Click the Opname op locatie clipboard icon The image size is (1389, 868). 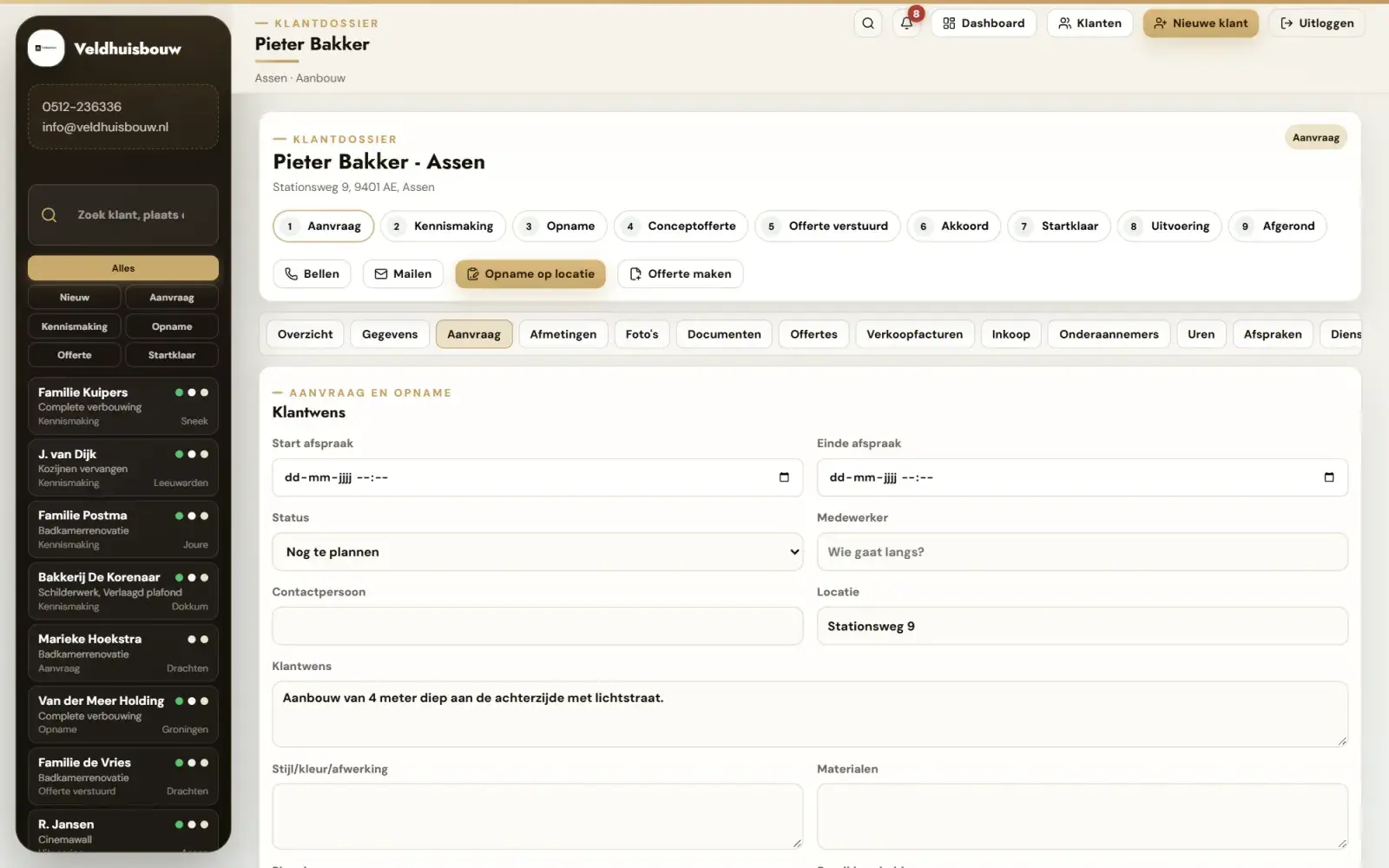pyautogui.click(x=473, y=274)
